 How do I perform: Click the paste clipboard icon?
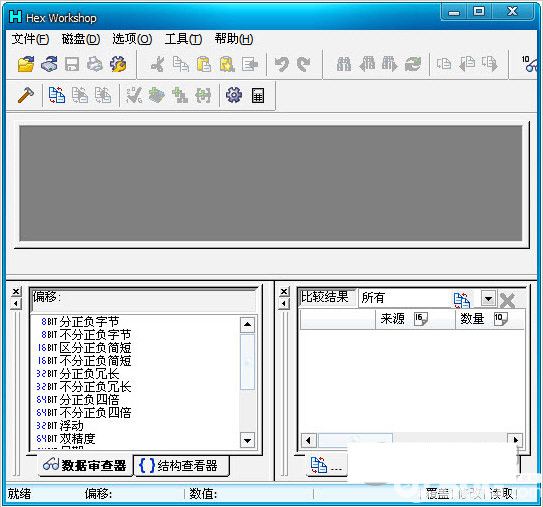(204, 64)
